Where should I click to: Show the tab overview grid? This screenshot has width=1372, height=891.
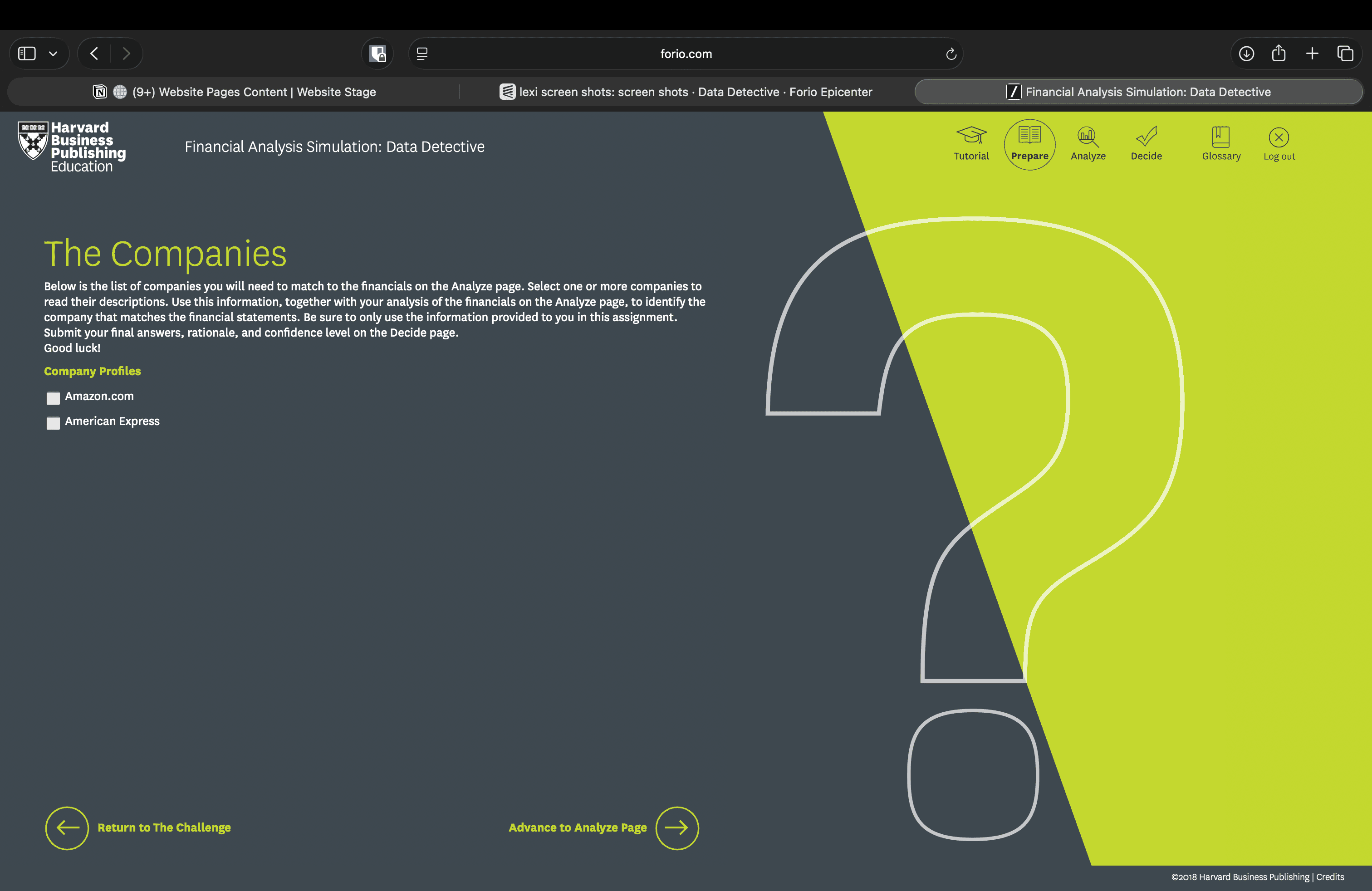[1345, 54]
